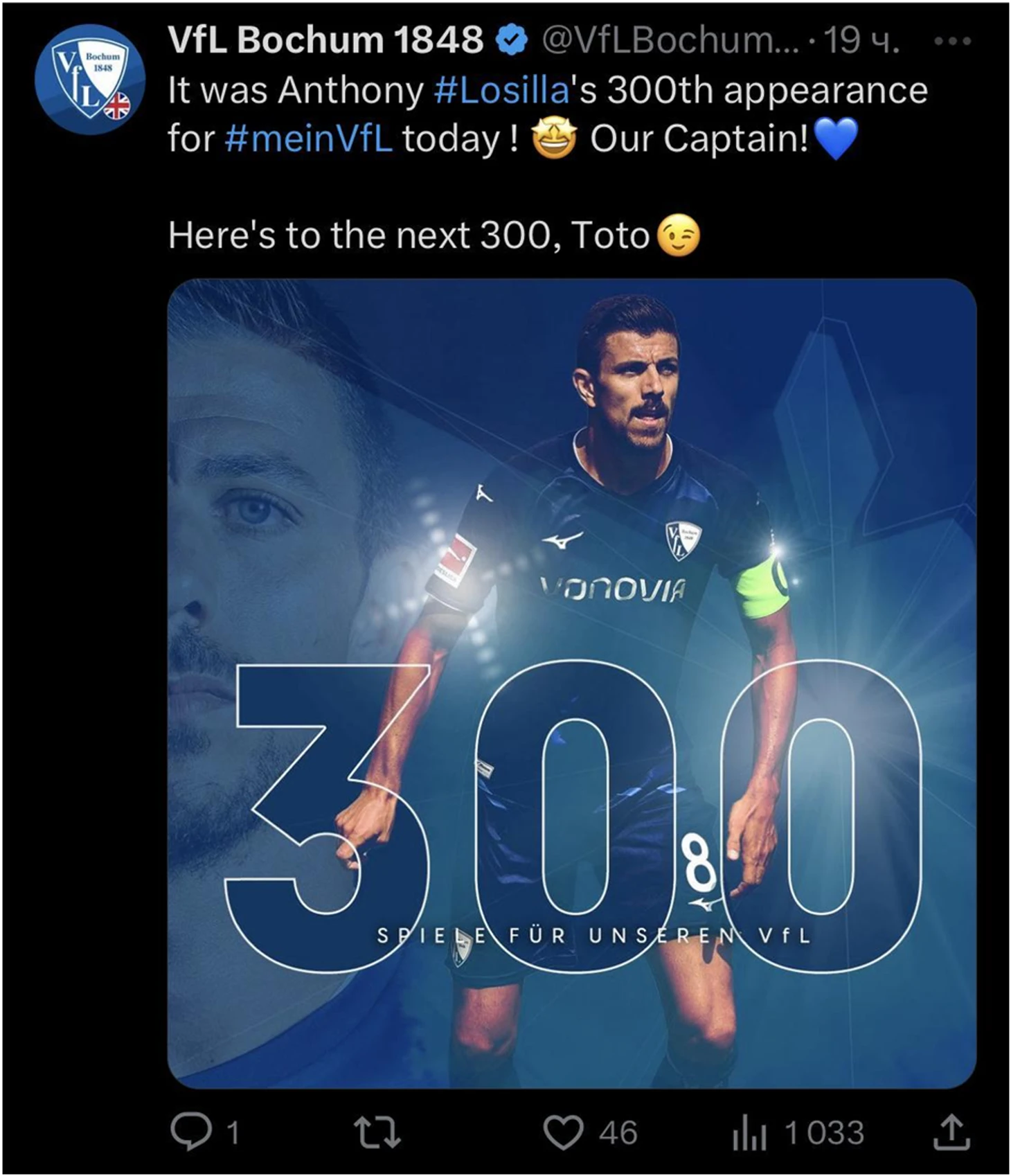Open the tweet timestamp 19 ч.
Viewport: 1011px width, 1176px height.
pos(862,40)
